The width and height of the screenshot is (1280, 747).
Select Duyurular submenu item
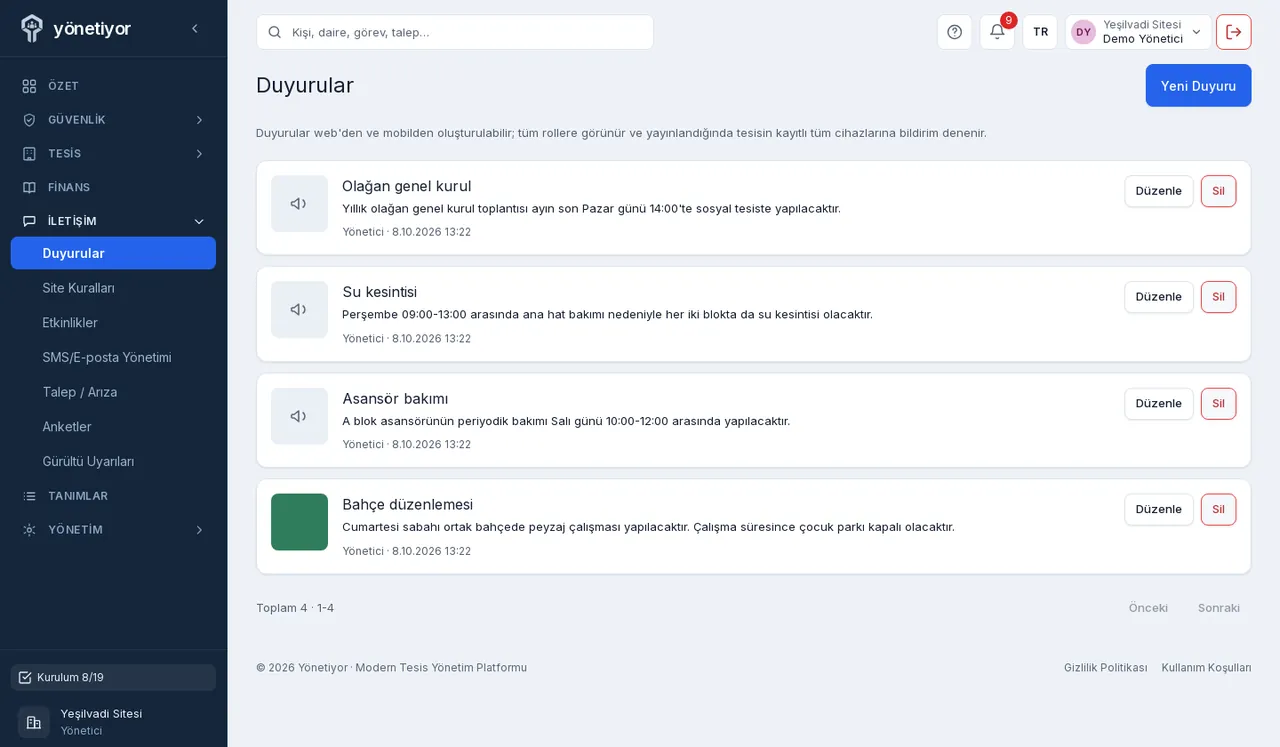[x=113, y=253]
